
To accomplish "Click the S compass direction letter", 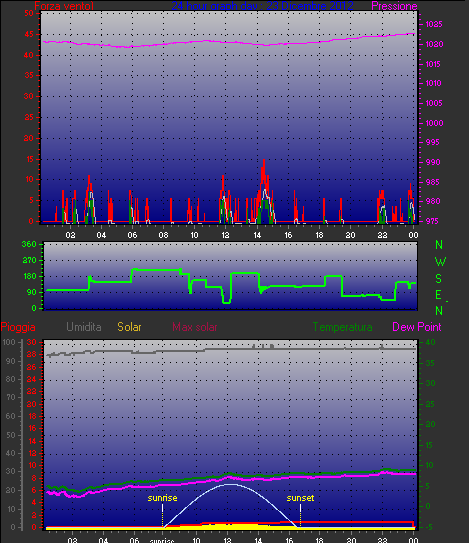I will [439, 278].
